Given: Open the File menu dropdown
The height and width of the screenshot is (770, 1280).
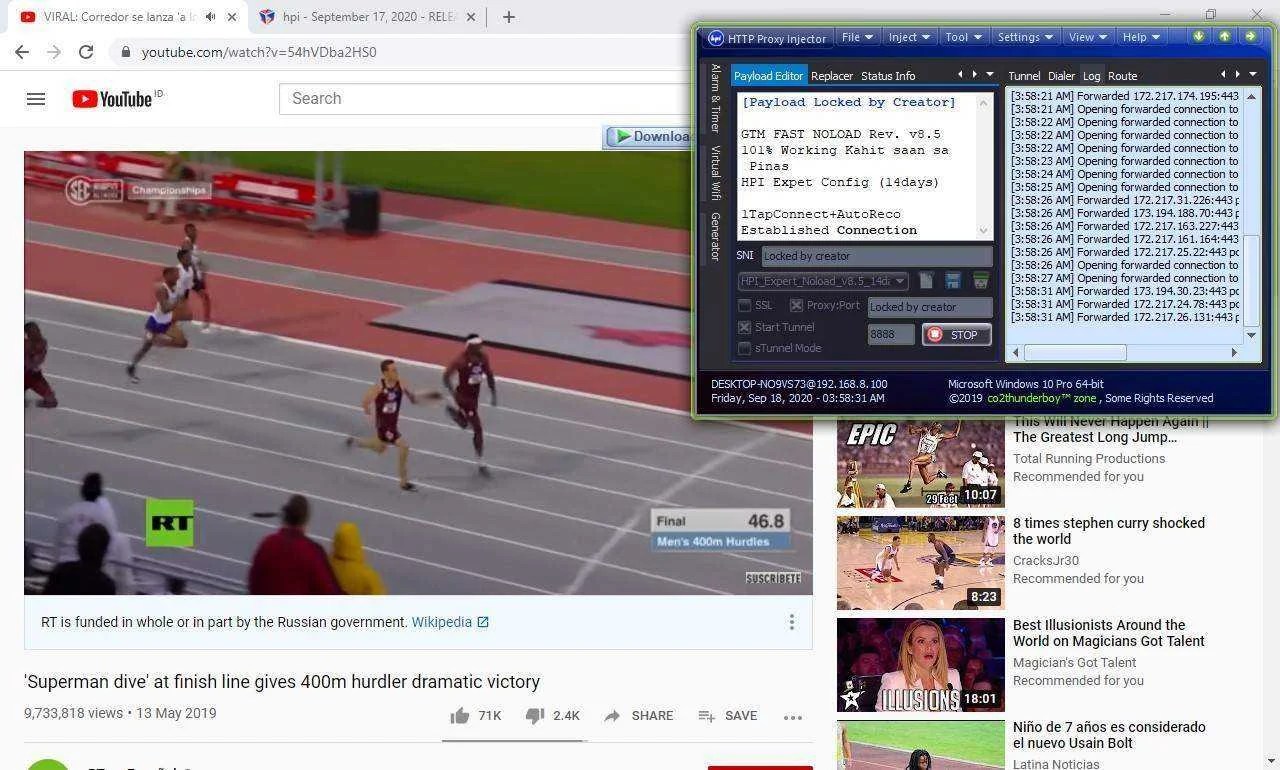Looking at the screenshot, I should point(857,37).
